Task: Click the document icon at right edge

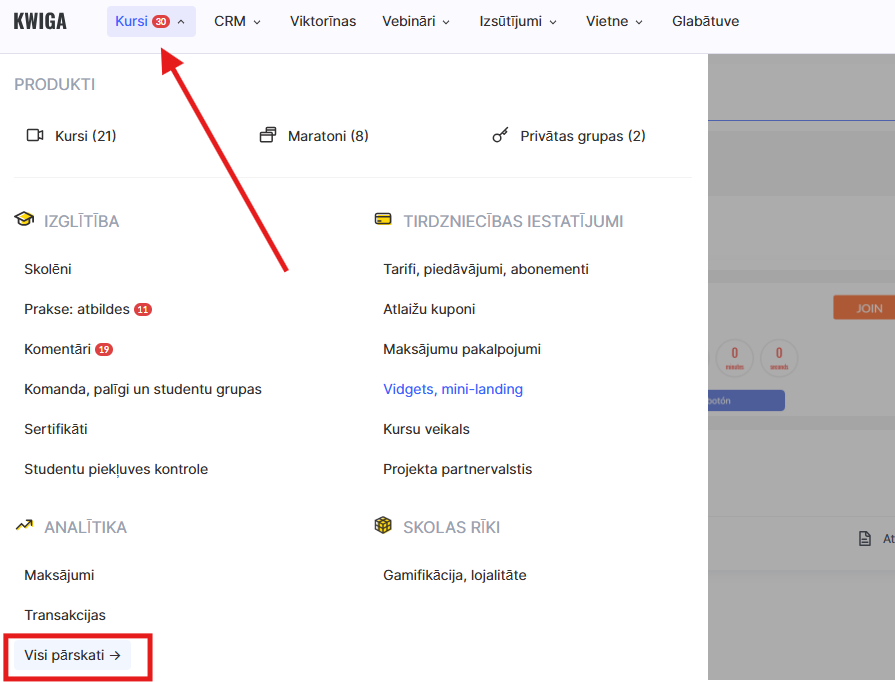Action: click(865, 539)
